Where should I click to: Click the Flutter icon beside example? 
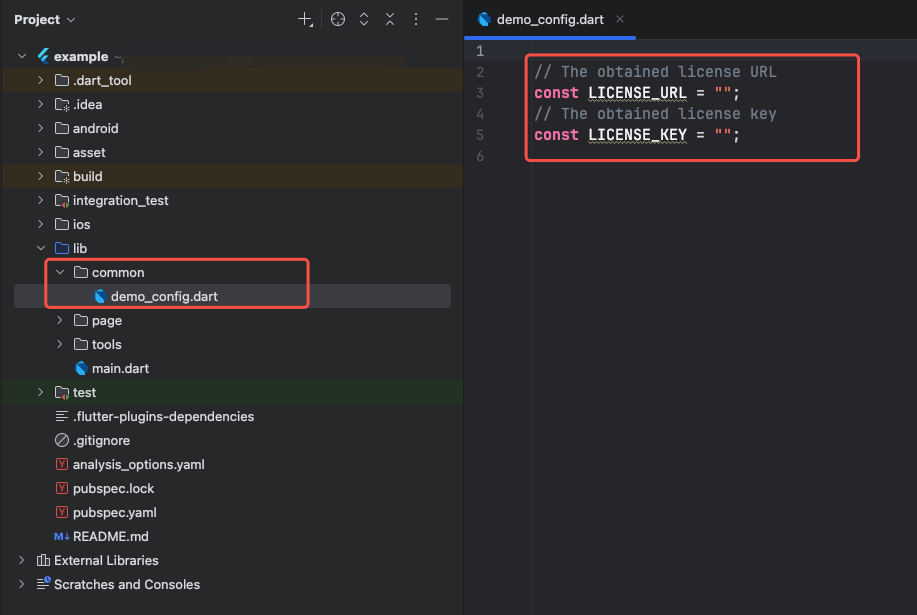[43, 57]
